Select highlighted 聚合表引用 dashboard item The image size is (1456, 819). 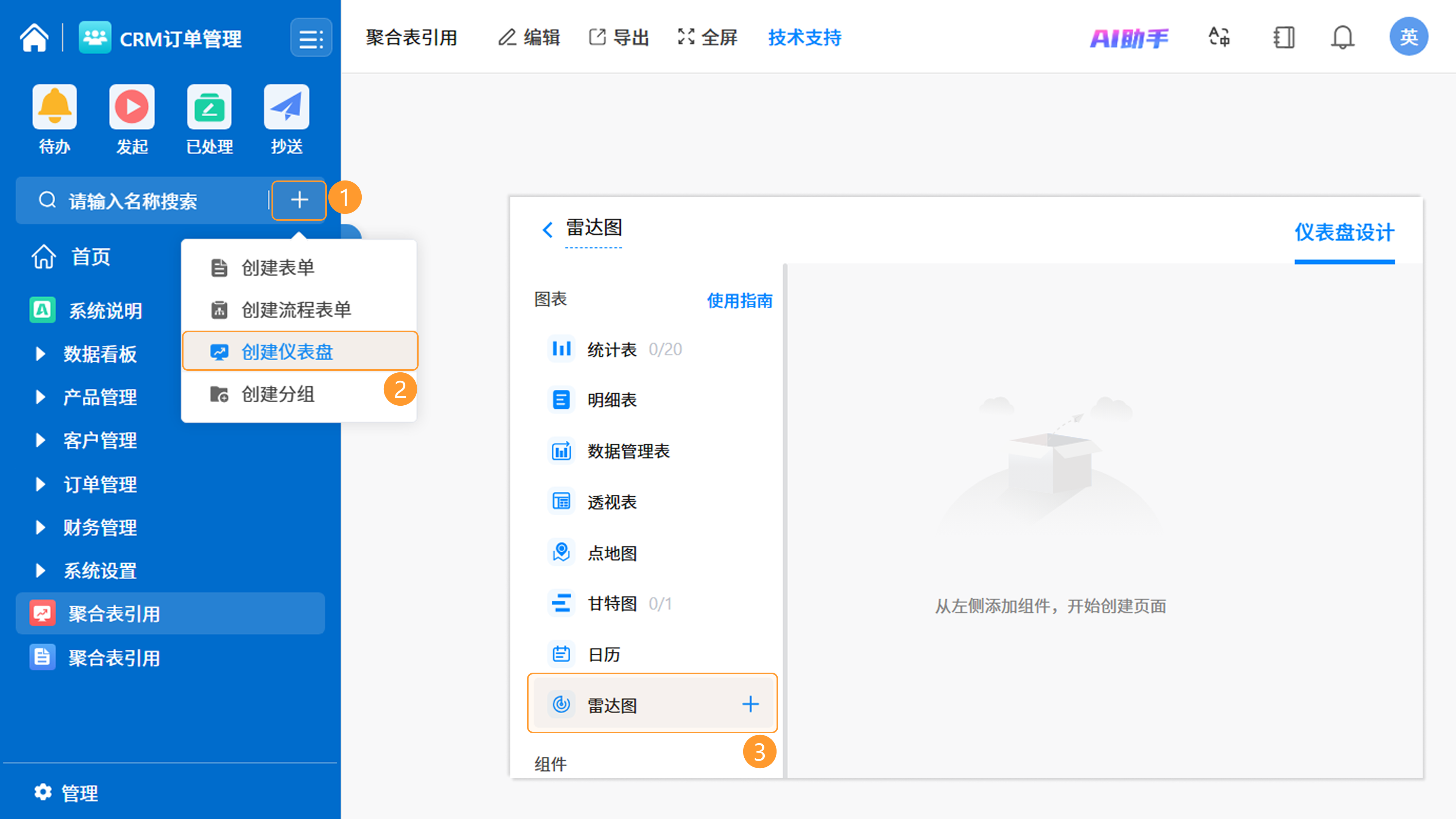click(170, 613)
